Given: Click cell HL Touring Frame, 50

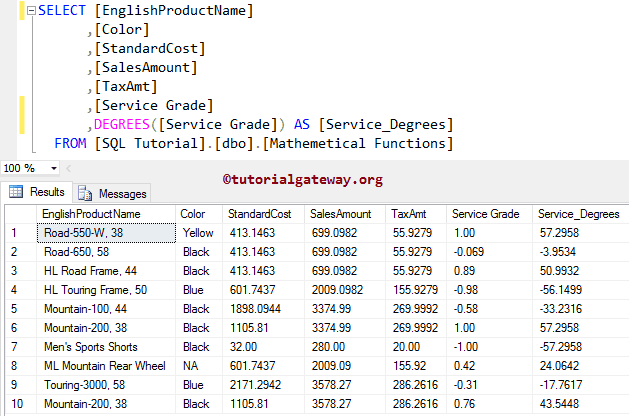Looking at the screenshot, I should click(x=106, y=290).
